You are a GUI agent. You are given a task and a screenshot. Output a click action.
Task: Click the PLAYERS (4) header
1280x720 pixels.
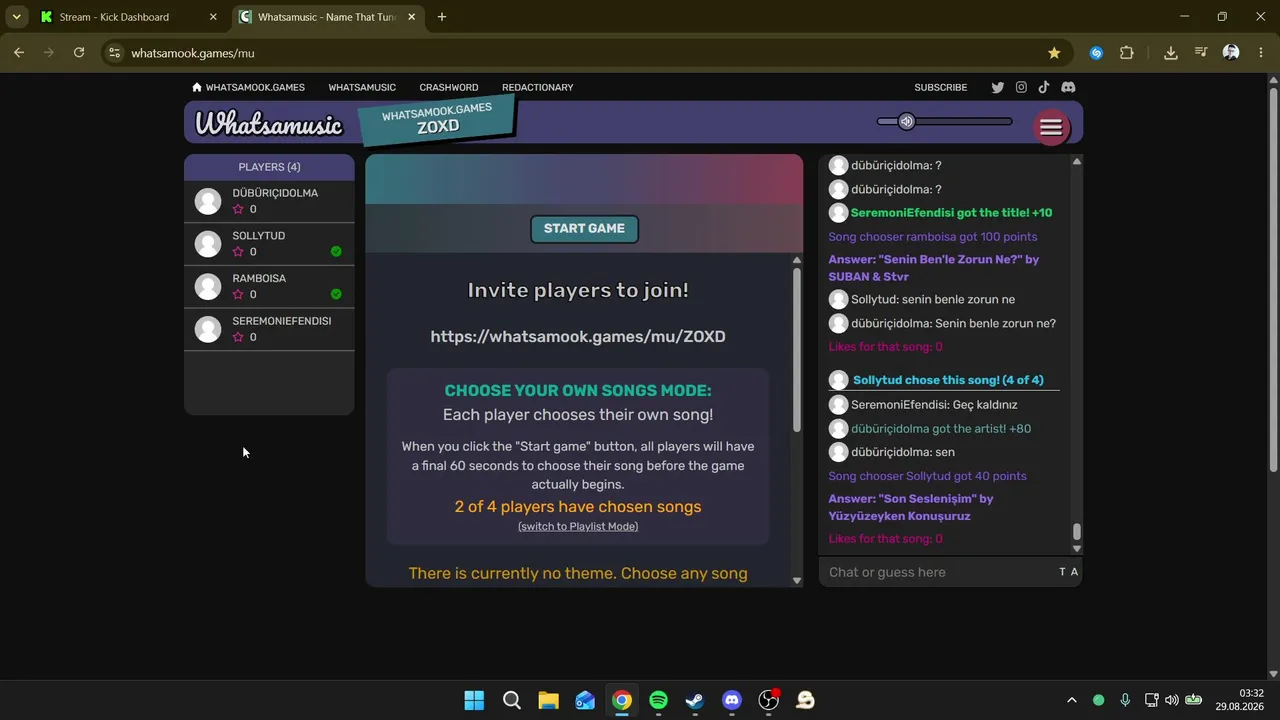pos(269,167)
